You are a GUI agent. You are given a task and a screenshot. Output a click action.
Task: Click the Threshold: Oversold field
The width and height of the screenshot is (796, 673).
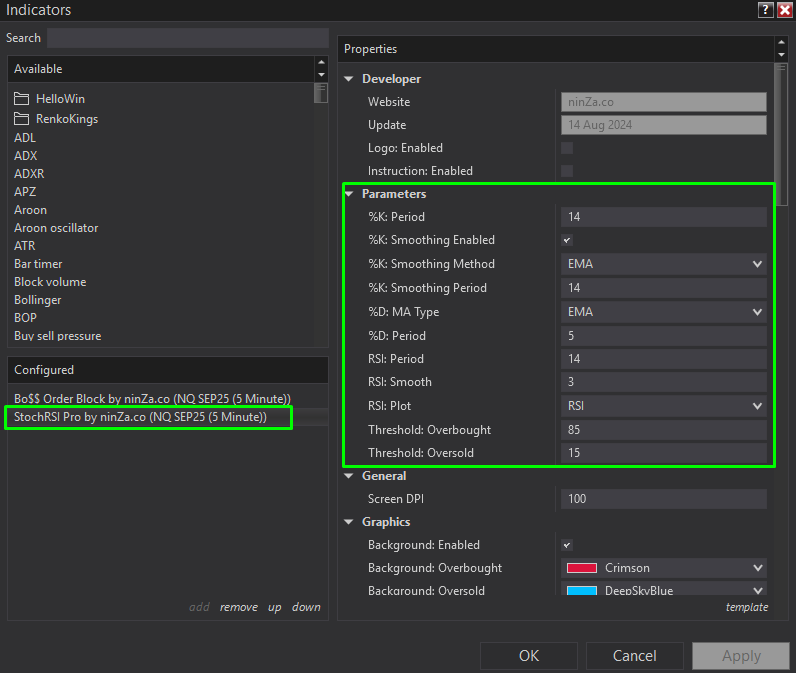click(664, 453)
